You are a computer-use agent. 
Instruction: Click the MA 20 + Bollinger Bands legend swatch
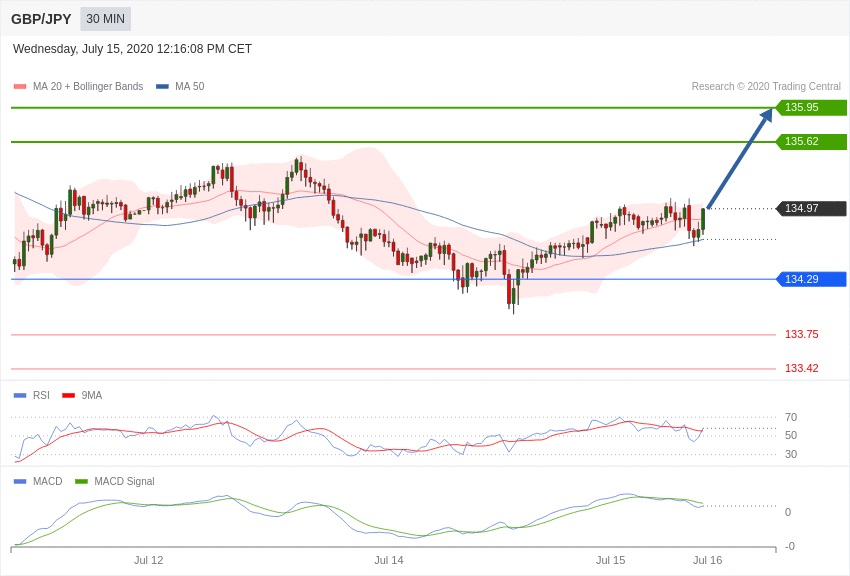pos(20,87)
